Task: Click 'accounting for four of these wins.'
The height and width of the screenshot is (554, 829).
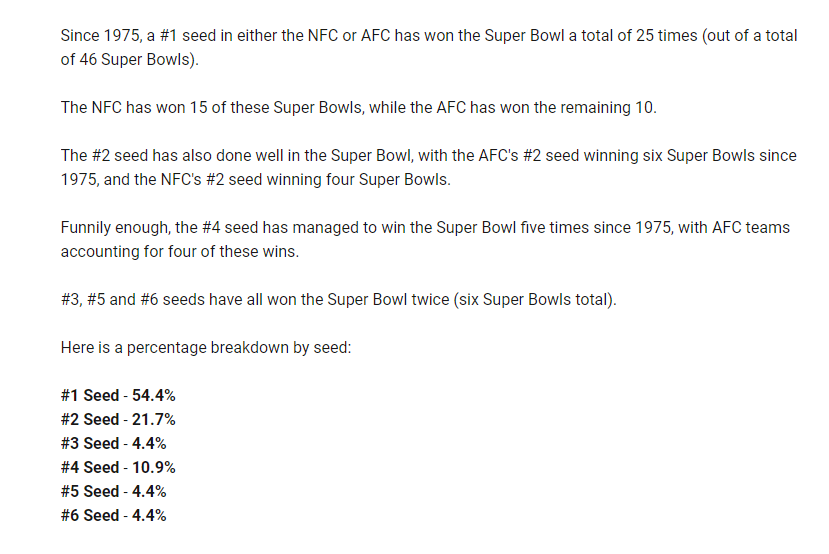Action: (x=180, y=252)
